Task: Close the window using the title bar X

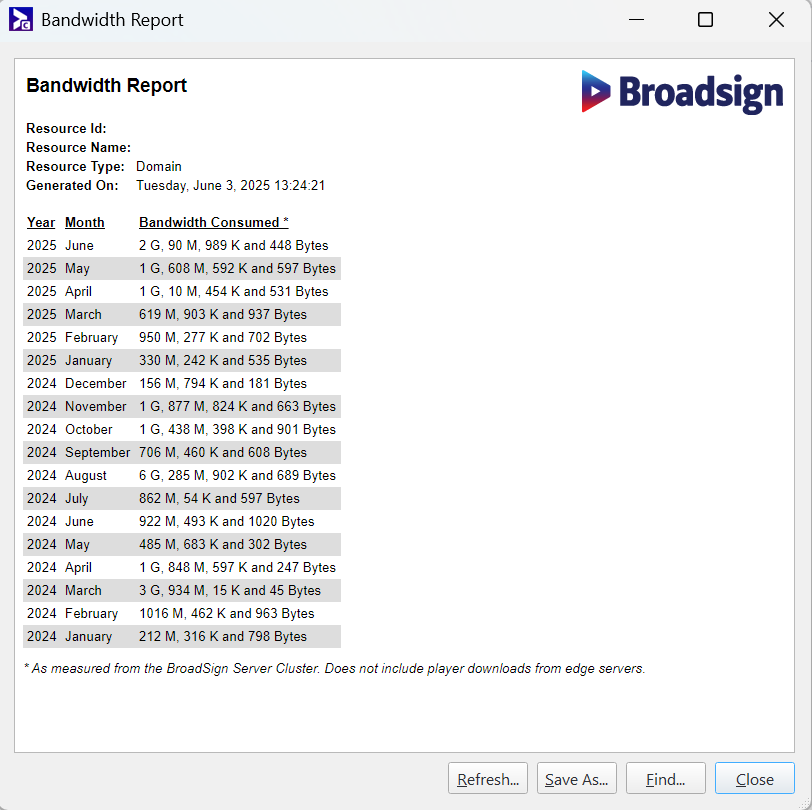Action: tap(775, 20)
